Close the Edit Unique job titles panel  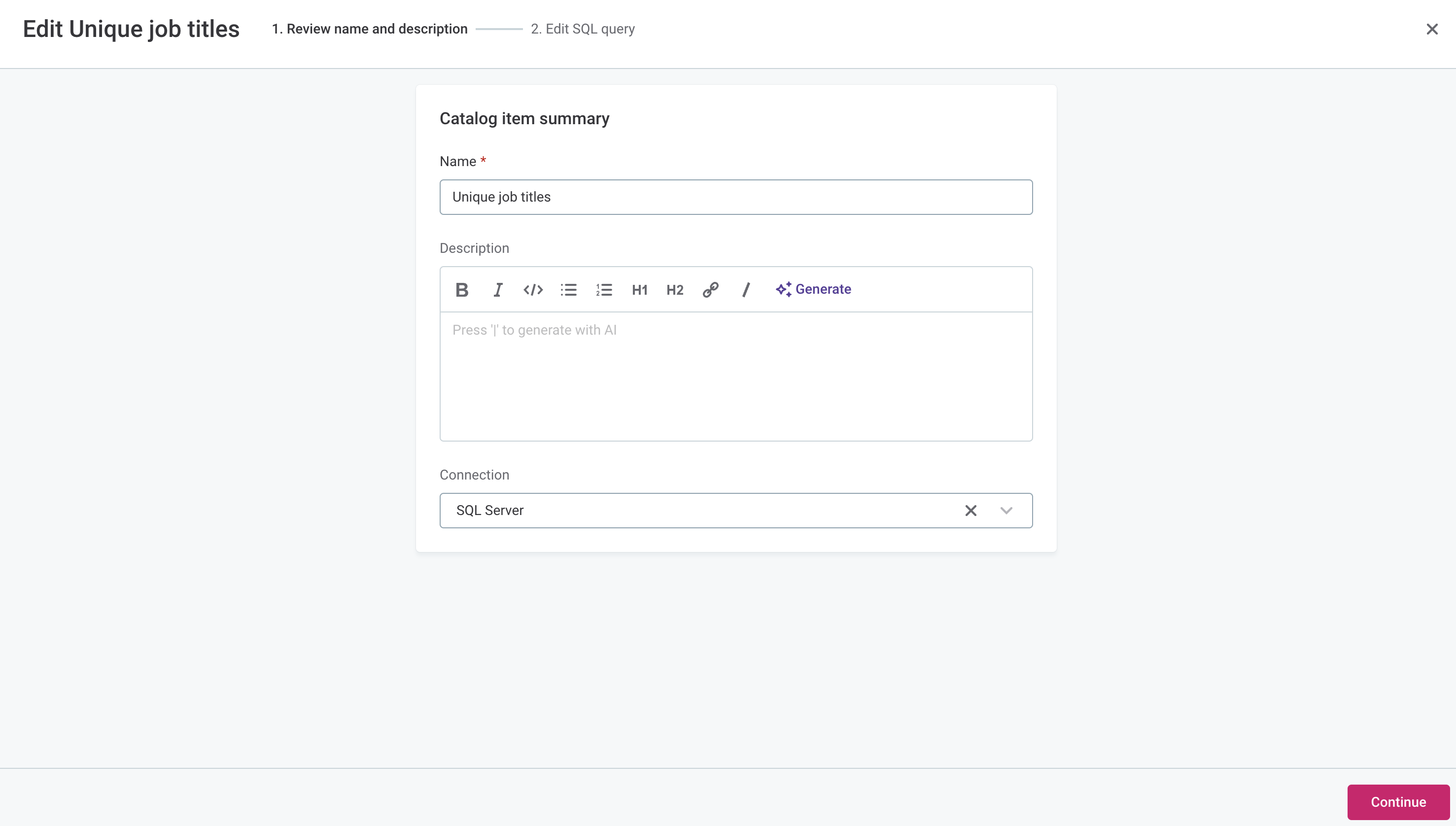[1432, 29]
